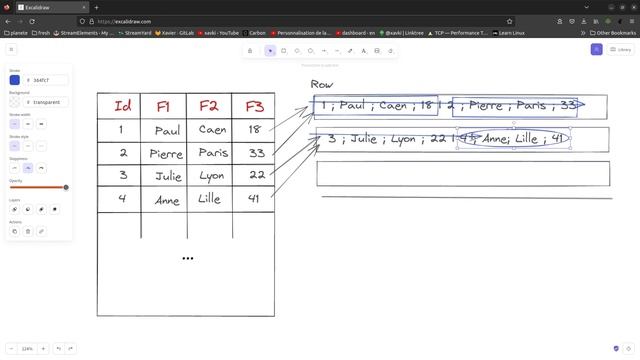The image size is (640, 360).
Task: Select the 'Row' text on canvas
Action: [322, 84]
